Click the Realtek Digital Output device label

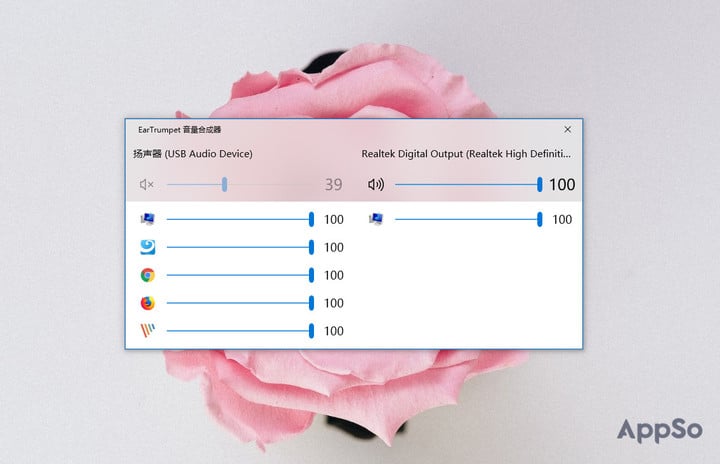(466, 154)
